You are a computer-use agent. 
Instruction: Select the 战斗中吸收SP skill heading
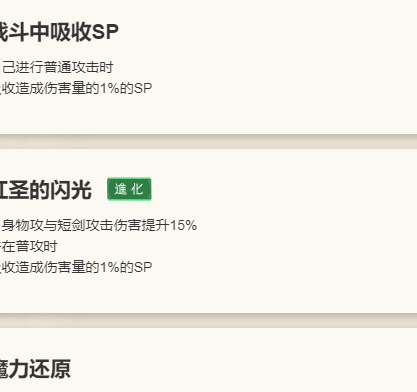[x=59, y=32]
